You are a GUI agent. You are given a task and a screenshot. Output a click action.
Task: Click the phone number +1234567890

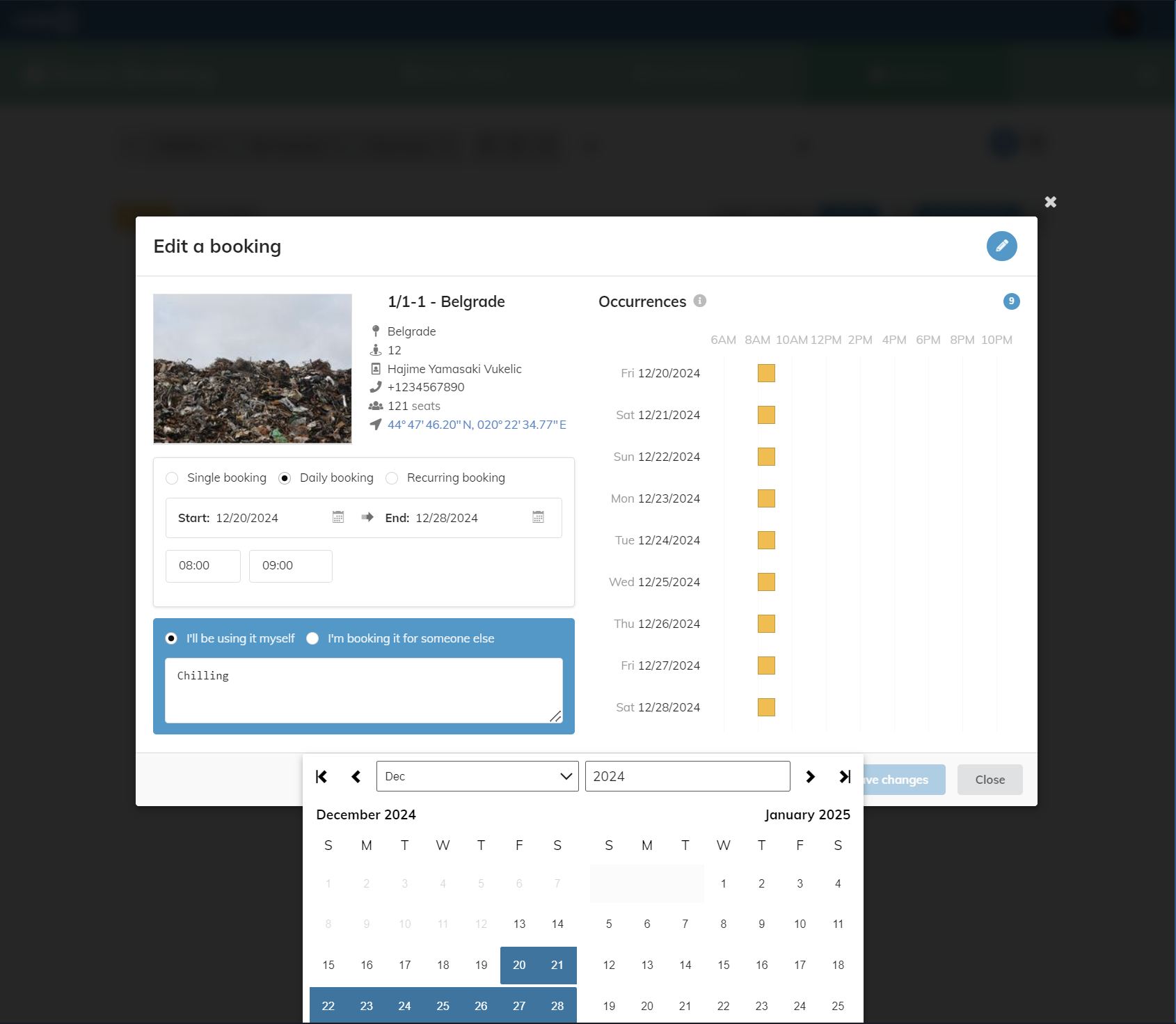tap(426, 387)
